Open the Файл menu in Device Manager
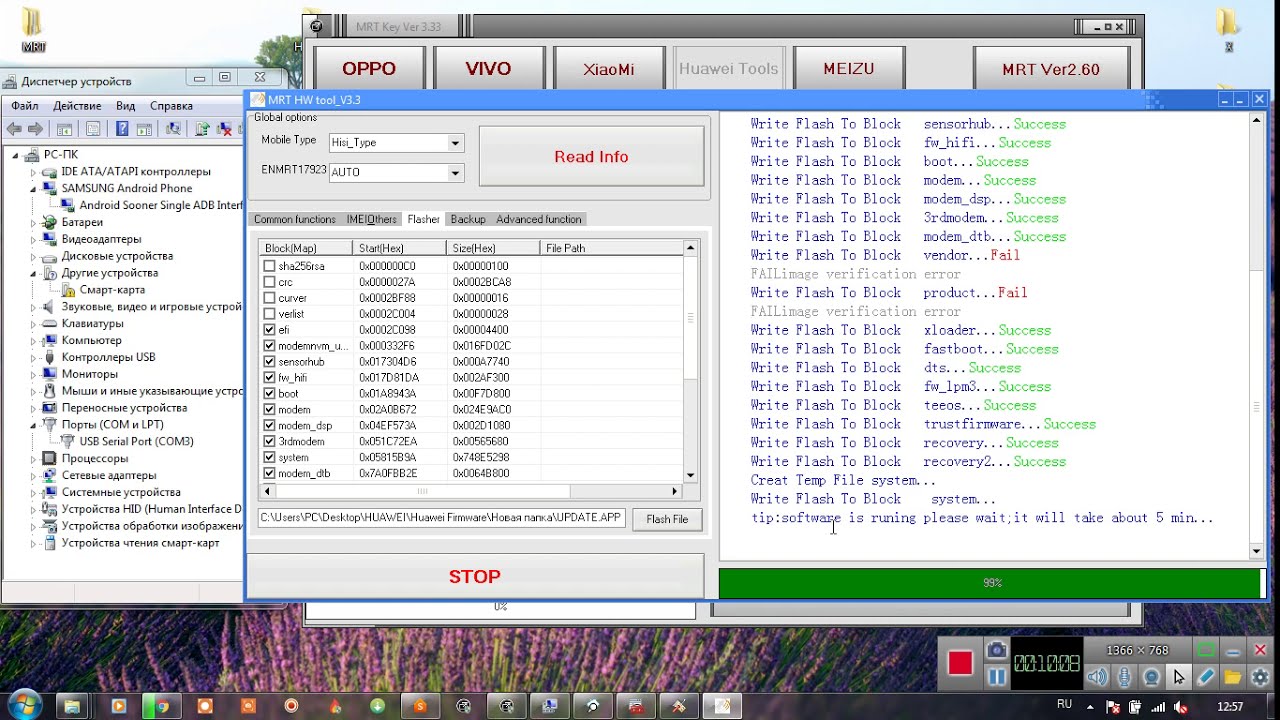The height and width of the screenshot is (720, 1280). tap(25, 106)
